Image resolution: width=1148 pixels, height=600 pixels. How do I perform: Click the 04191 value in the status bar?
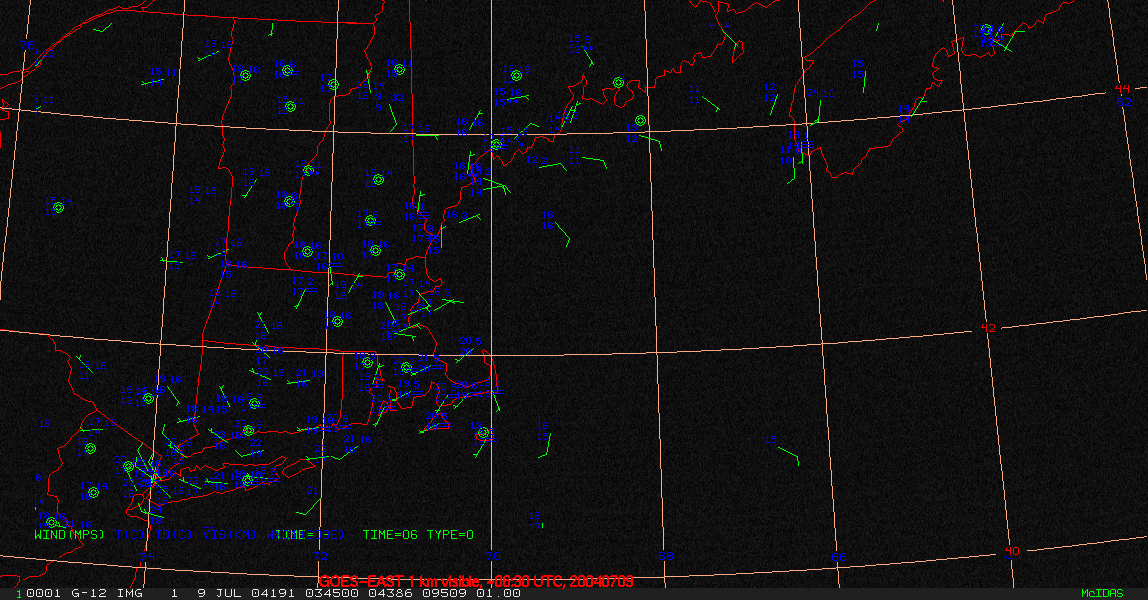click(x=273, y=593)
